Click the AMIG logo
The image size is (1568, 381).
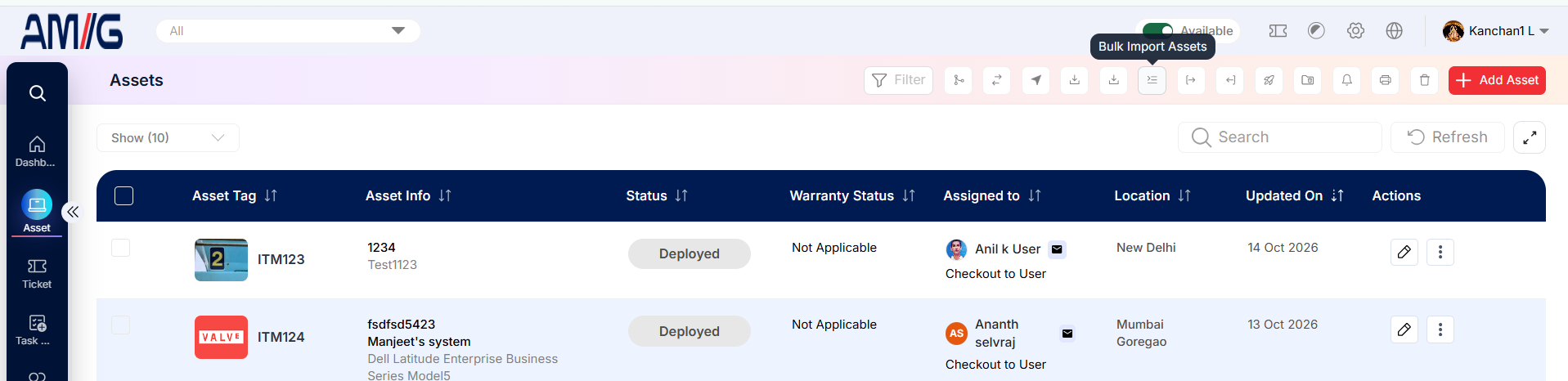(72, 32)
